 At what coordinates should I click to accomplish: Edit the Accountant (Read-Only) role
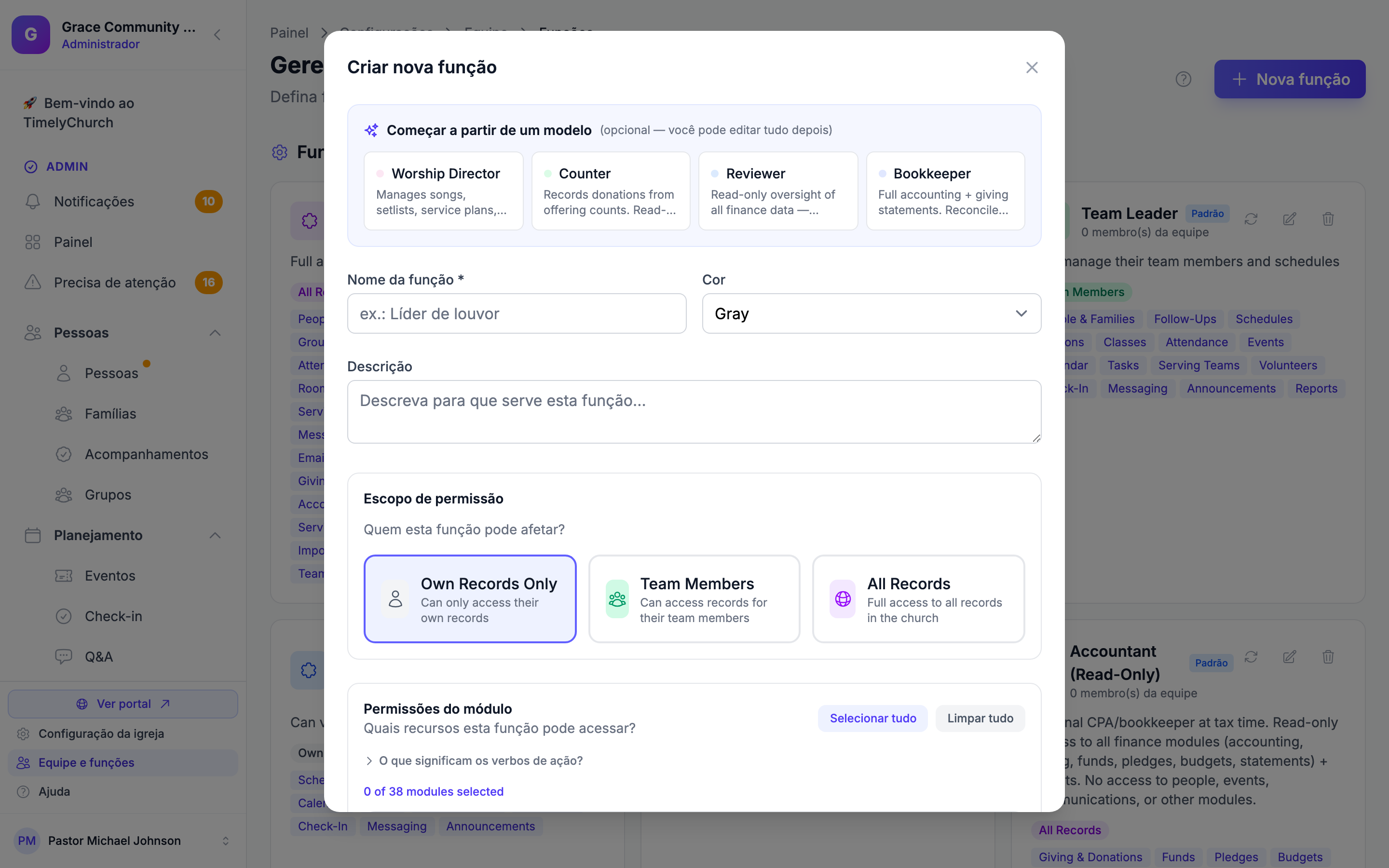(x=1289, y=657)
